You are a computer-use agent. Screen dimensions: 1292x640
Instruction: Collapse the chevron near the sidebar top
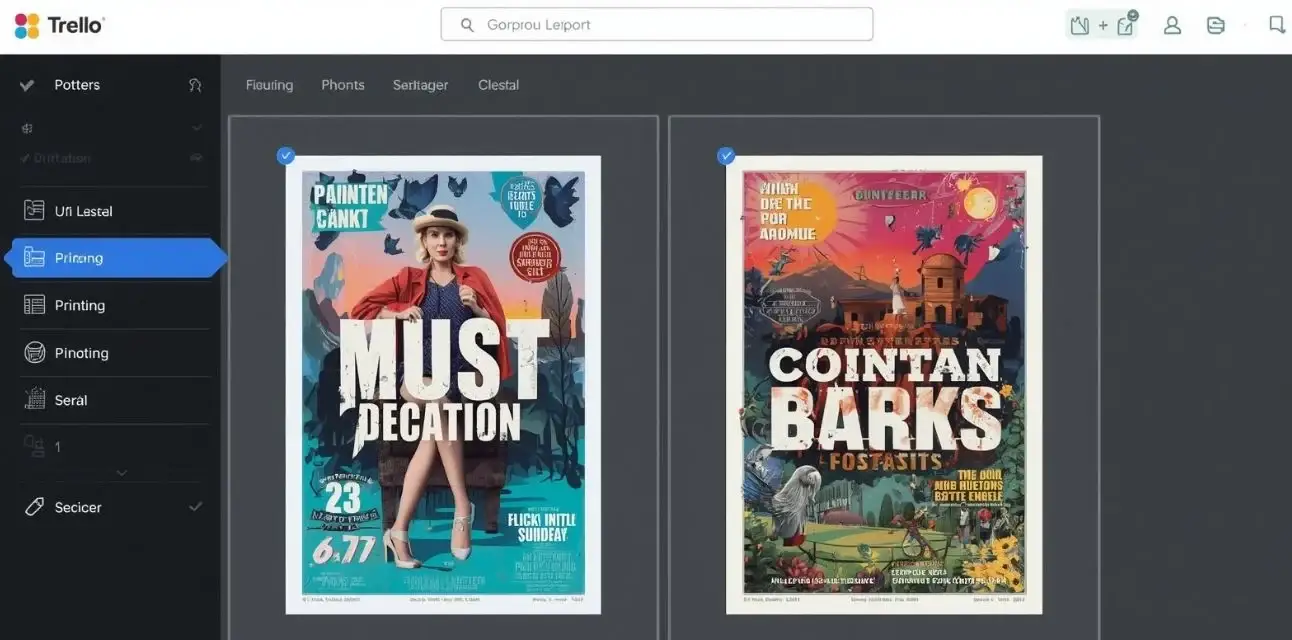point(196,127)
